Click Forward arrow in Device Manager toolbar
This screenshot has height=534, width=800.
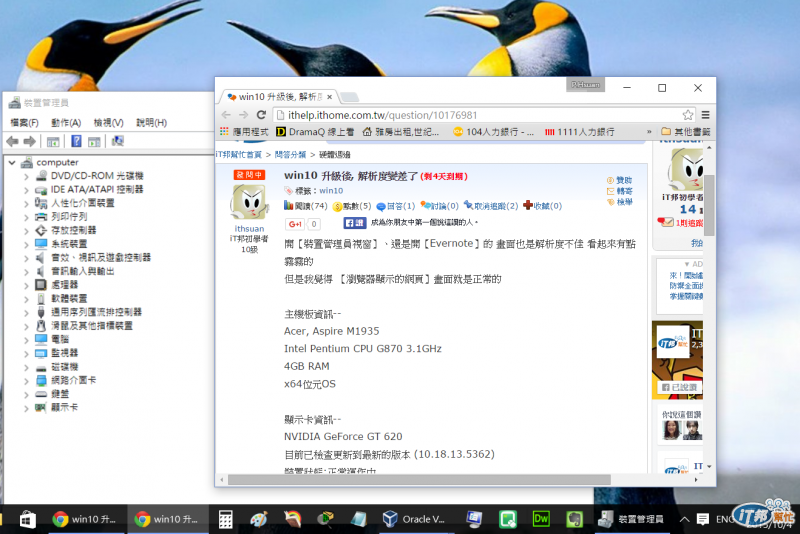pyautogui.click(x=30, y=141)
